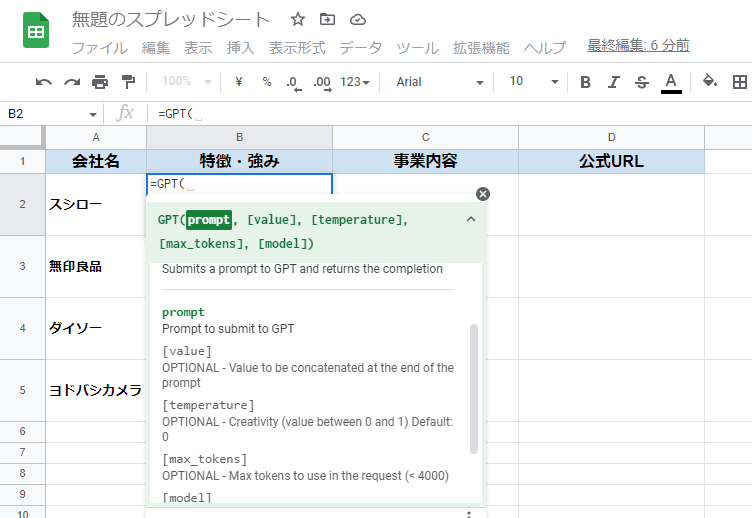Open the 挿入 menu
The height and width of the screenshot is (518, 752).
240,47
